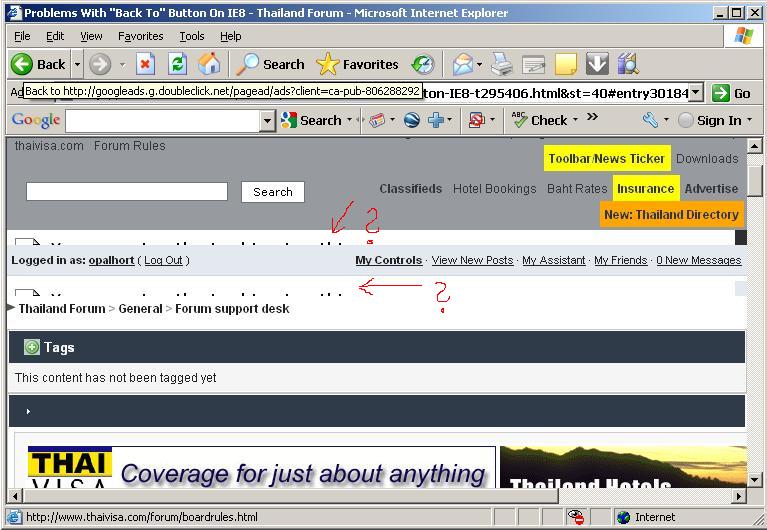
Task: Open the Log Out link
Action: click(163, 260)
